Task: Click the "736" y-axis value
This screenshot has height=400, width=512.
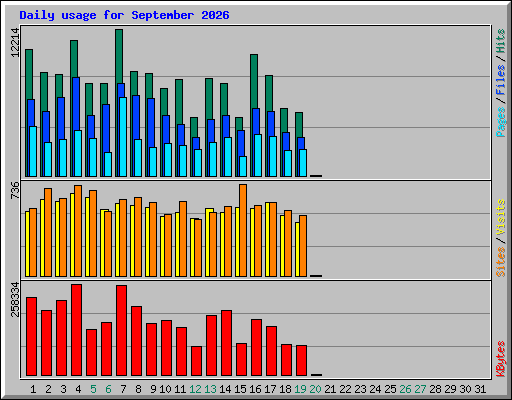Action: coord(15,190)
